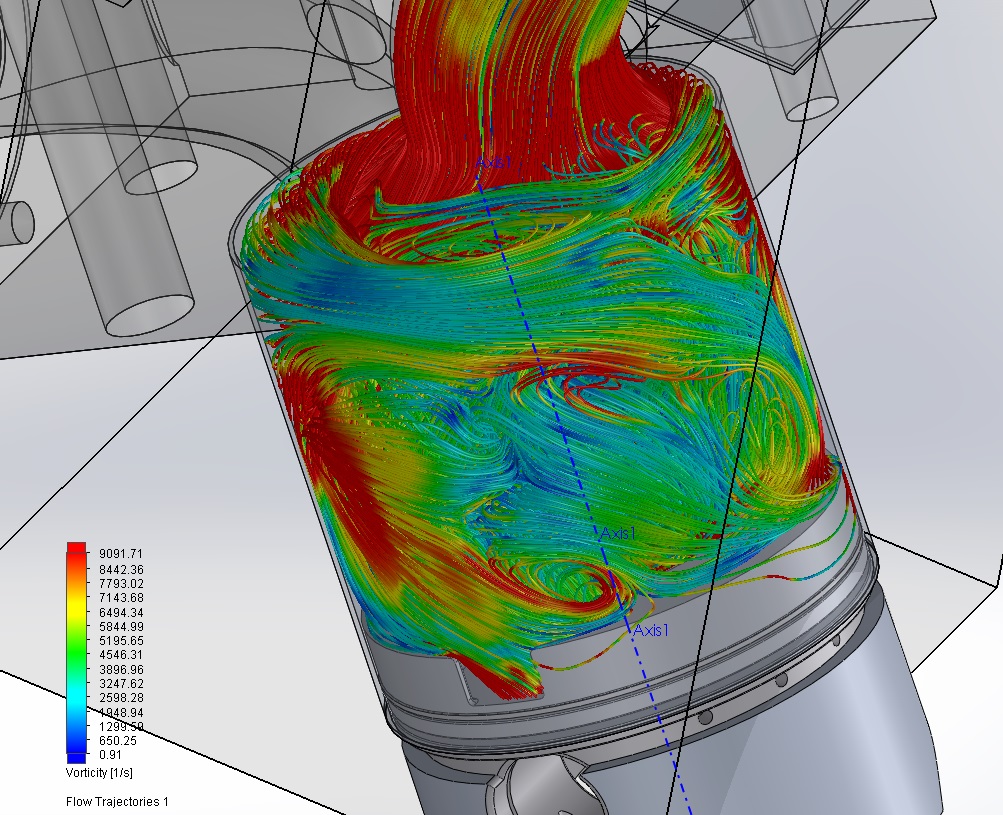
Task: Click the legend value 5844.99
Action: click(x=121, y=627)
